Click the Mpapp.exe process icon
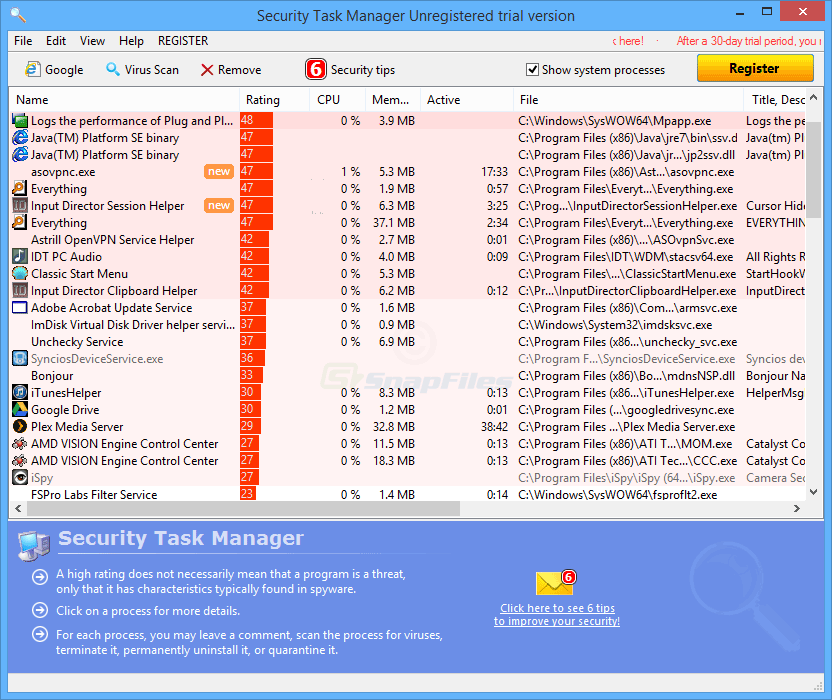Image resolution: width=832 pixels, height=700 pixels. (20, 120)
